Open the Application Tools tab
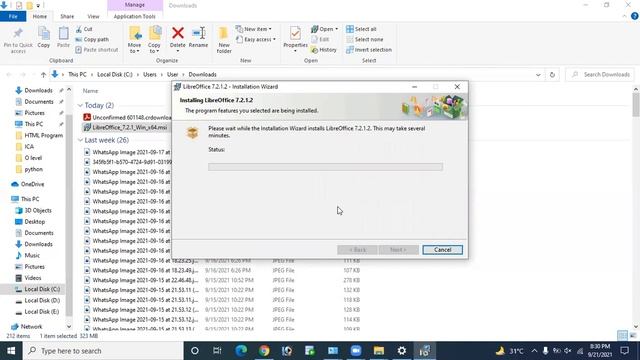640x360 pixels. tap(134, 16)
